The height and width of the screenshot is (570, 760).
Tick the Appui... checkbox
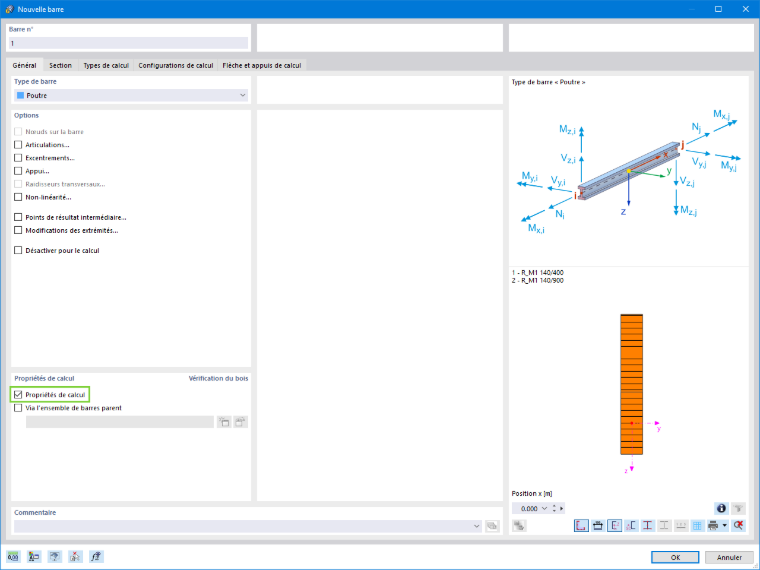point(18,171)
